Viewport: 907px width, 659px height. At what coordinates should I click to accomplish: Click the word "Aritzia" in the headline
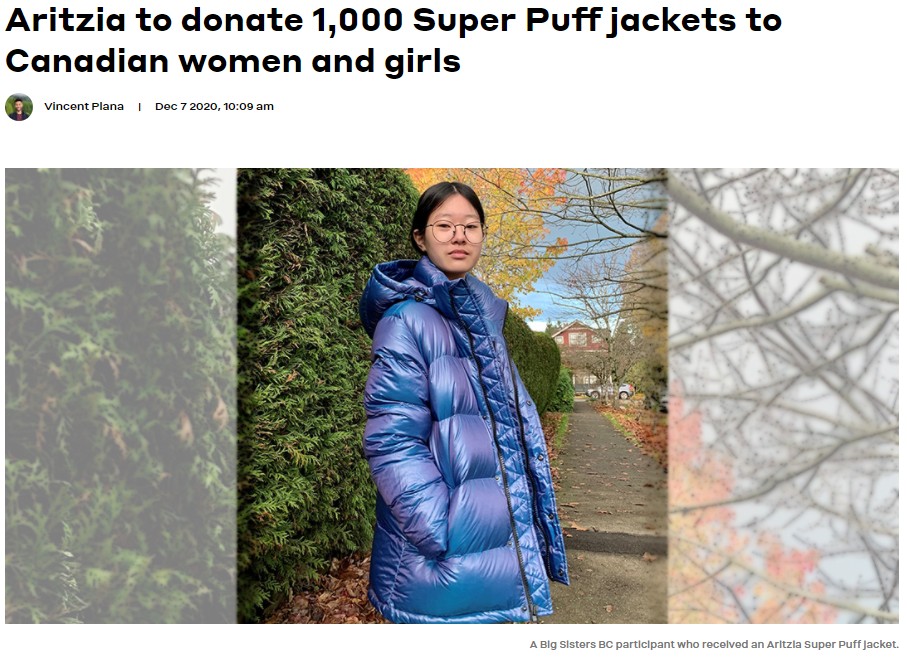(65, 20)
